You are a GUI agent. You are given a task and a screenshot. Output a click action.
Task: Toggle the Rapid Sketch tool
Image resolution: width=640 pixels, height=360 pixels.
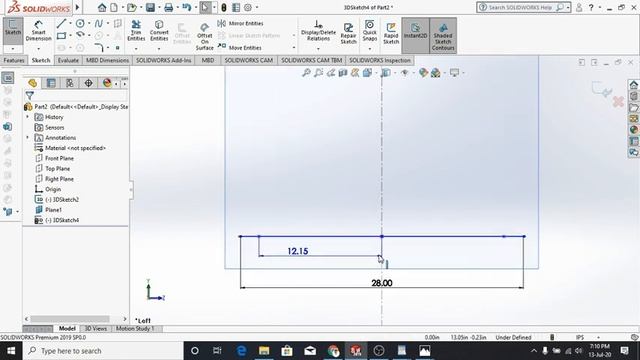click(x=391, y=33)
